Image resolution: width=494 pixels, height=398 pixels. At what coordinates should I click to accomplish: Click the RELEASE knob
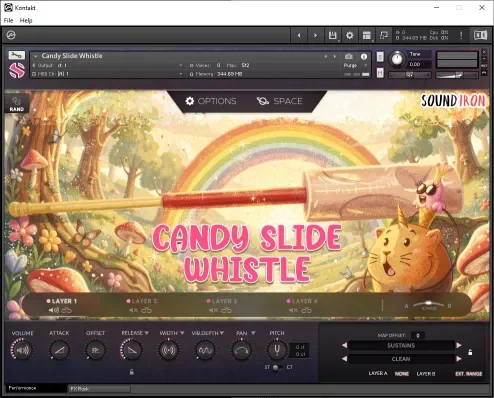pyautogui.click(x=131, y=350)
